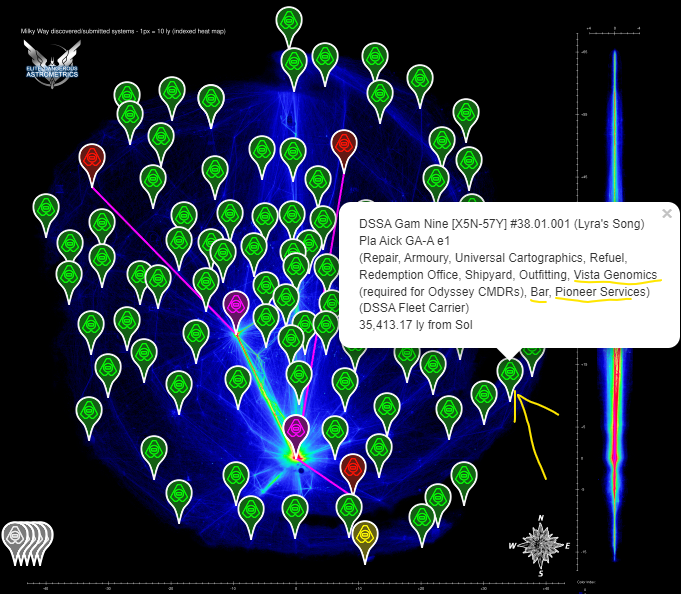Click the system name 'Pla Aick GA-A e1'
The height and width of the screenshot is (594, 681).
coord(404,241)
